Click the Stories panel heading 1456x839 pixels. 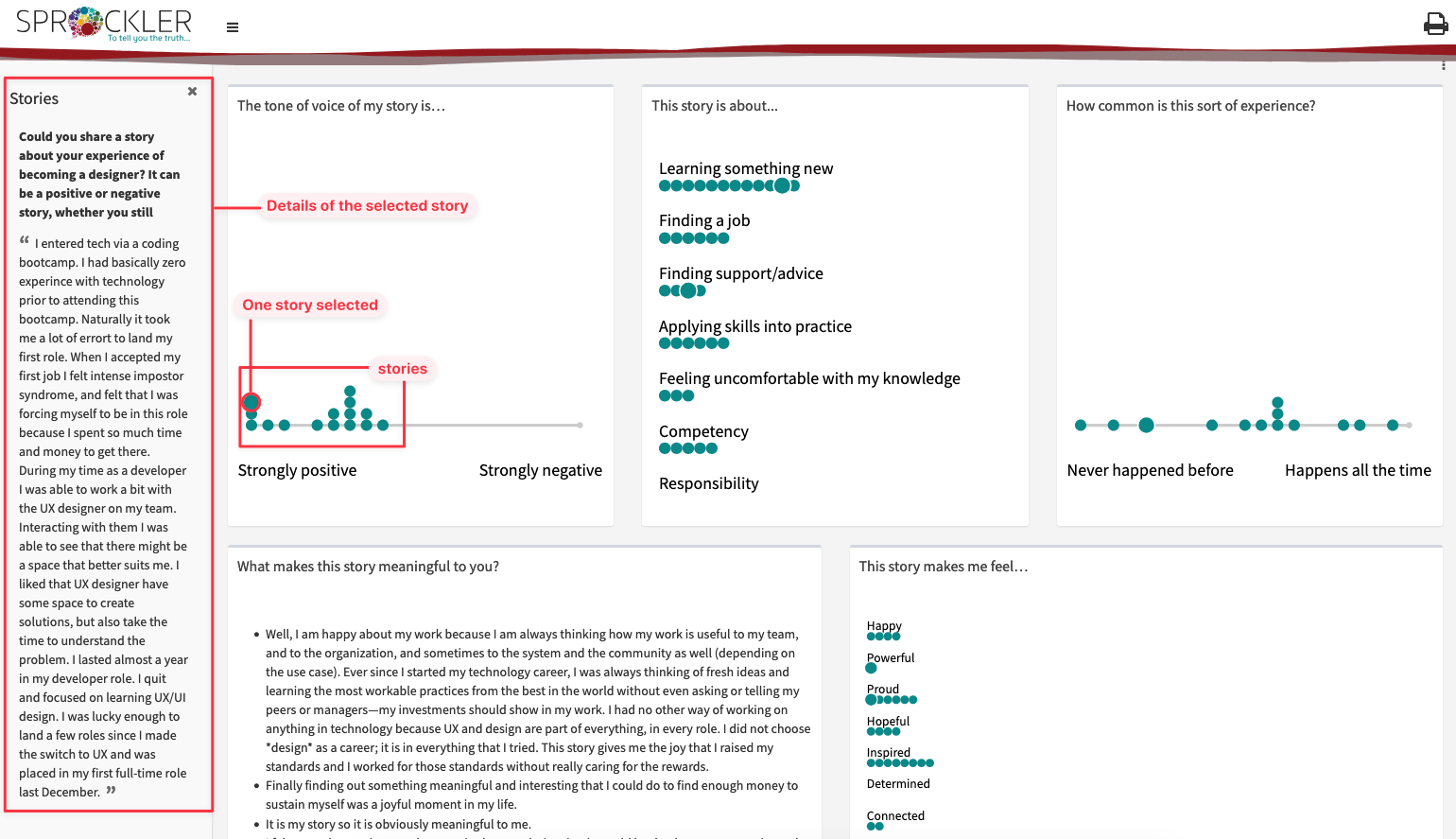tap(34, 98)
